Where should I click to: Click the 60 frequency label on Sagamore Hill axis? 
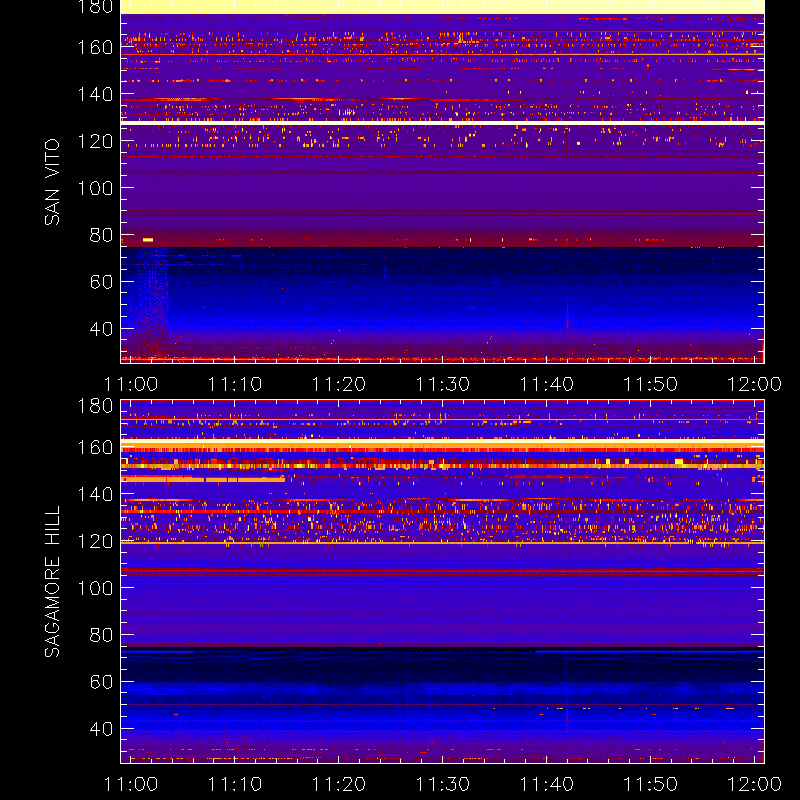click(101, 682)
